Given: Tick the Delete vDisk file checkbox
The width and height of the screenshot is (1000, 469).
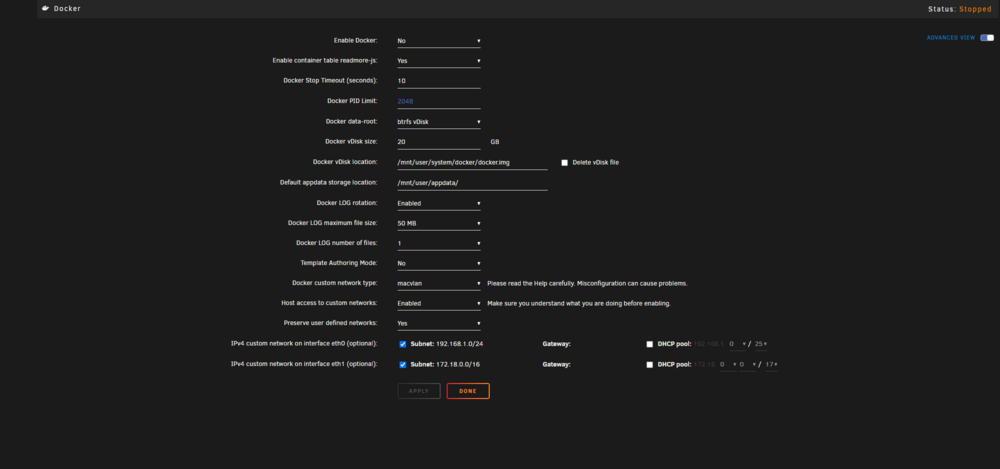Looking at the screenshot, I should 564,163.
